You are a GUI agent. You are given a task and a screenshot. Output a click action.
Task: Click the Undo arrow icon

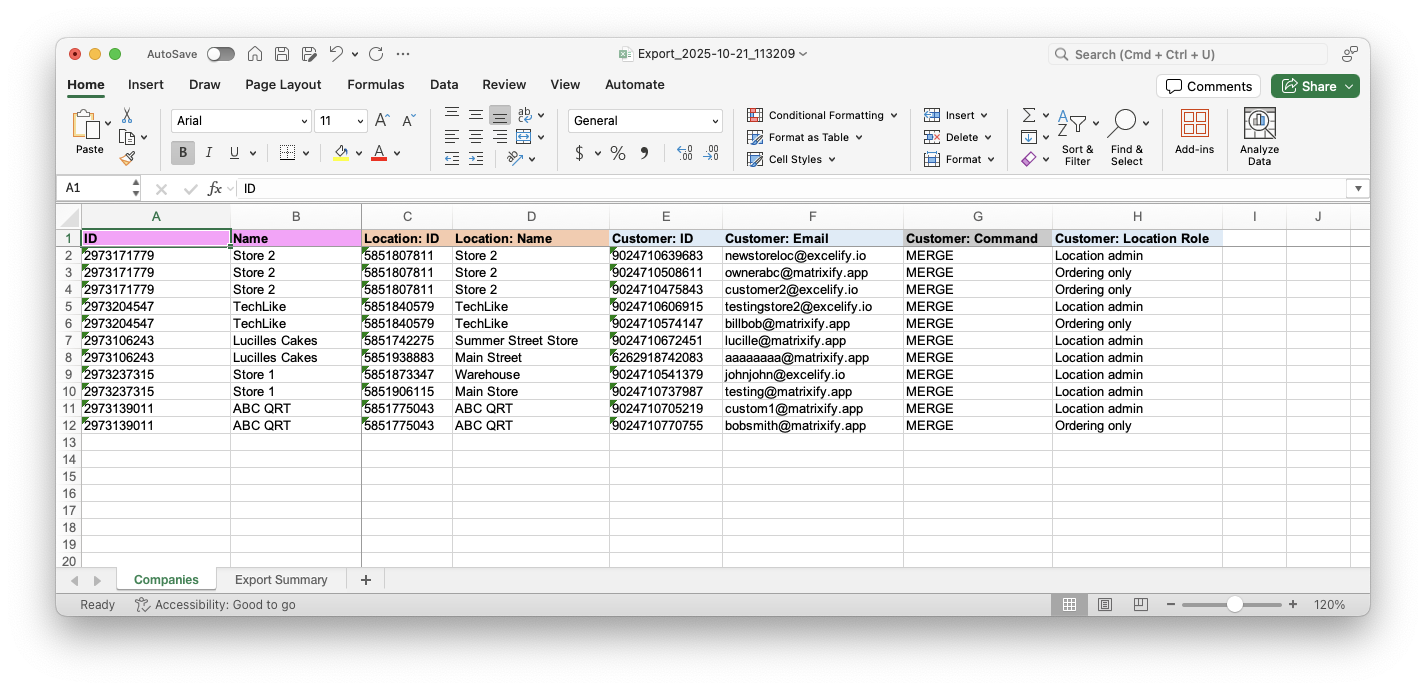point(337,54)
